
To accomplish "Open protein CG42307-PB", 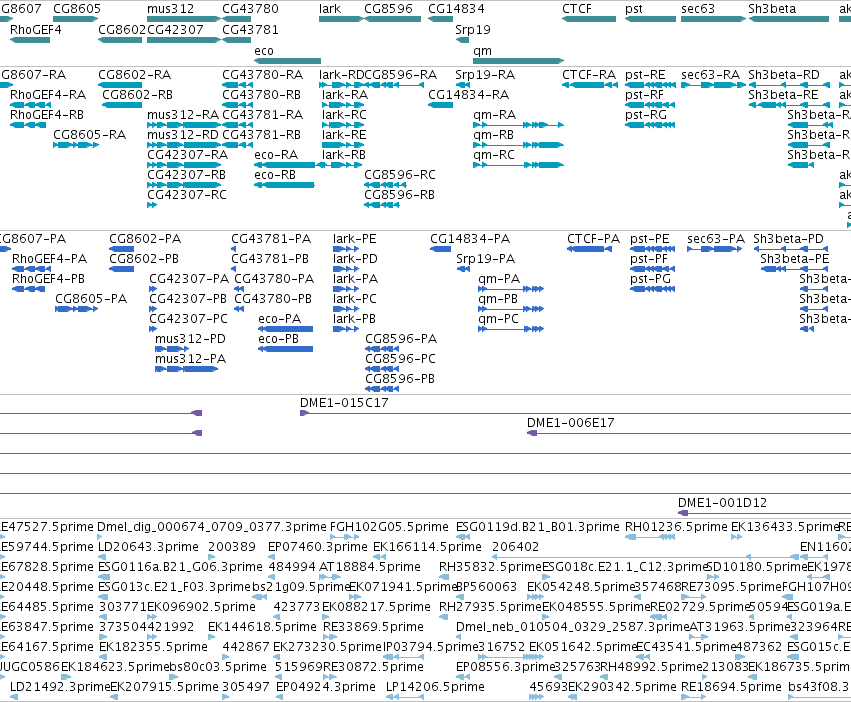I will pyautogui.click(x=188, y=299).
